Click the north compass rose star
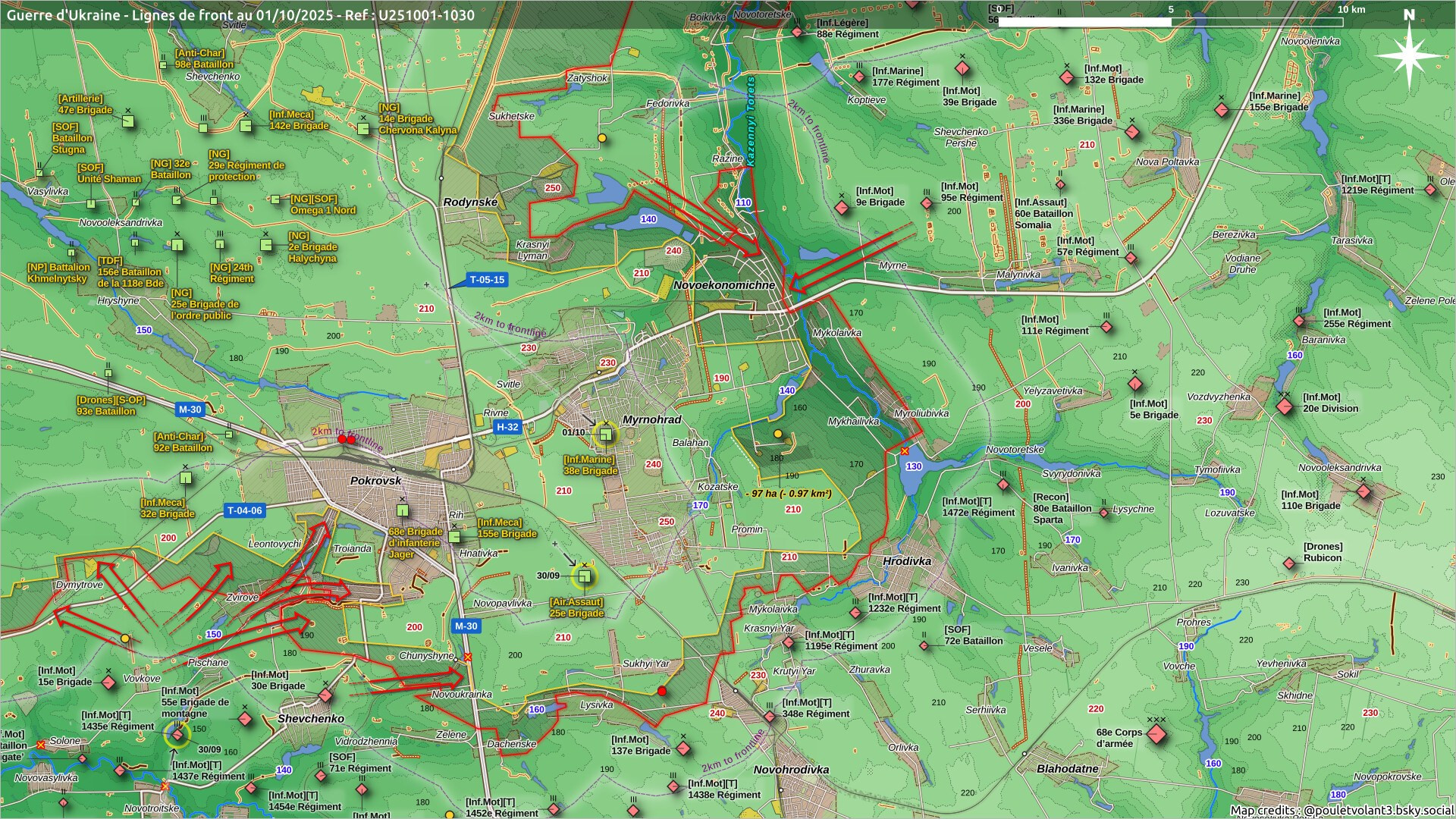1456x819 pixels. 1409,55
